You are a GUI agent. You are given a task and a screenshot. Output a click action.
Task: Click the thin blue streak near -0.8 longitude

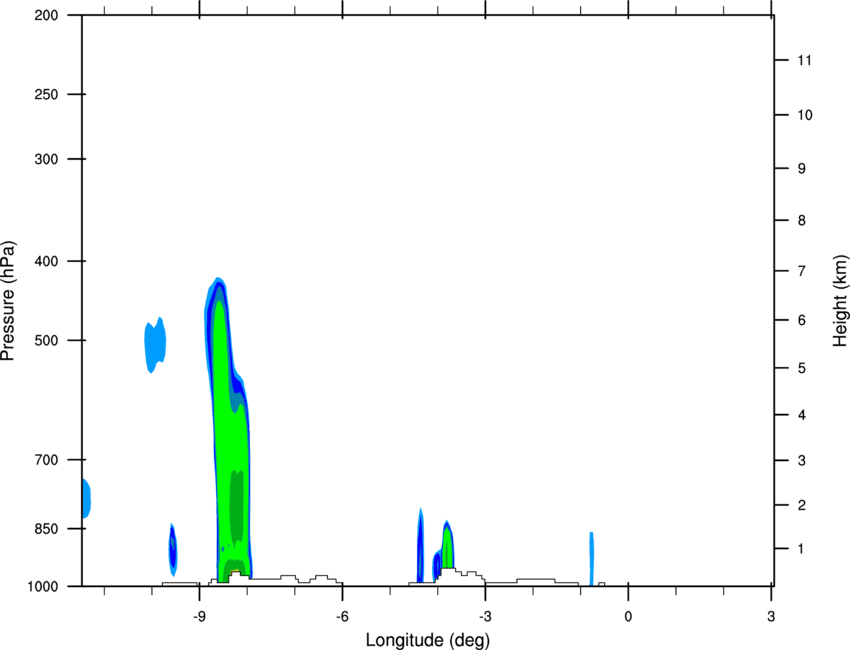coord(591,558)
